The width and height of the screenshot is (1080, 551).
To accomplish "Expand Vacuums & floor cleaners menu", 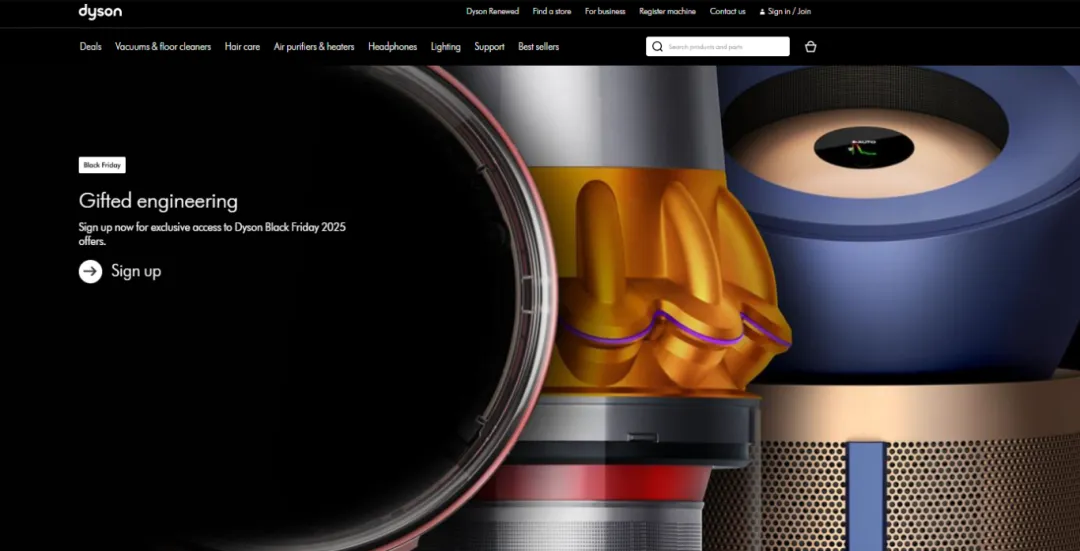I will [163, 47].
